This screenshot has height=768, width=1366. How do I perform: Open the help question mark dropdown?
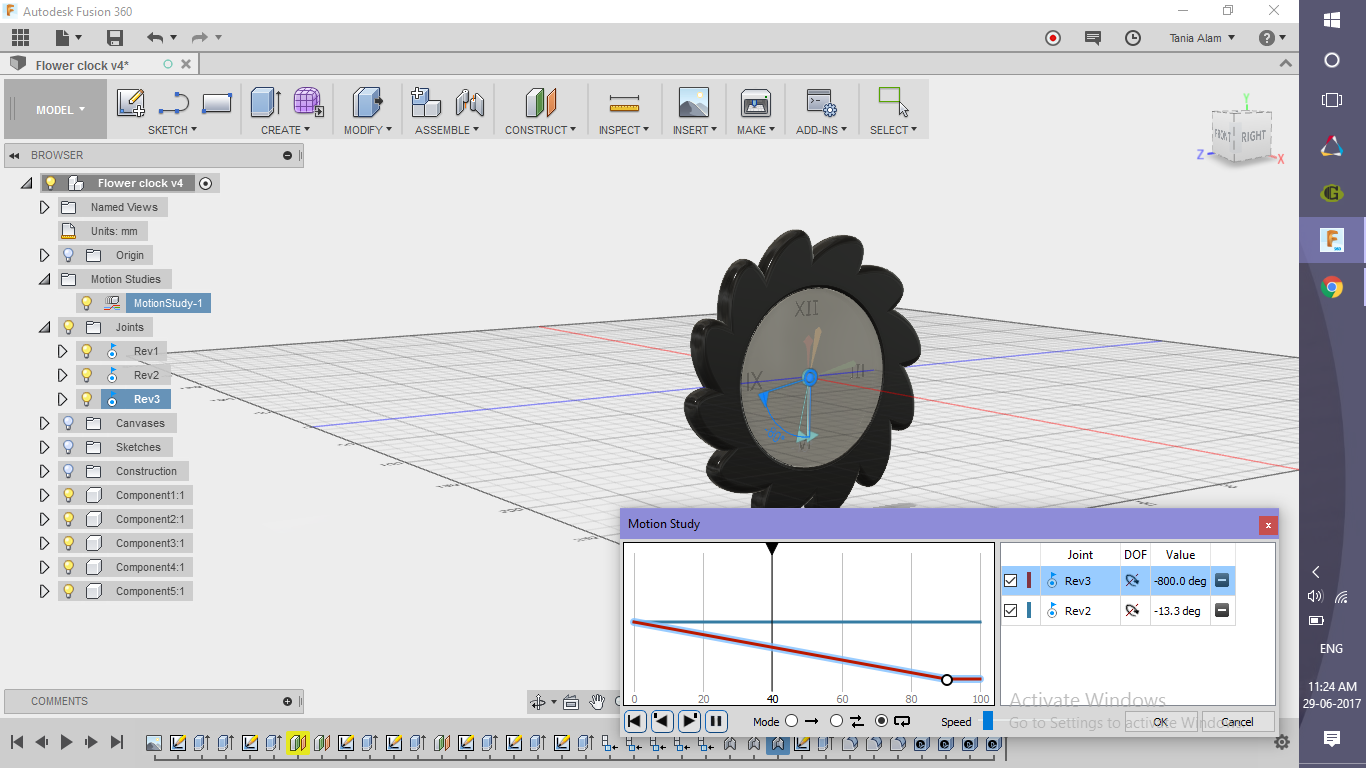1273,38
